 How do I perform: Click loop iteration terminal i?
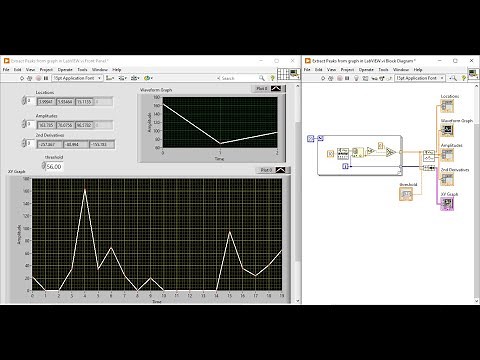[346, 166]
